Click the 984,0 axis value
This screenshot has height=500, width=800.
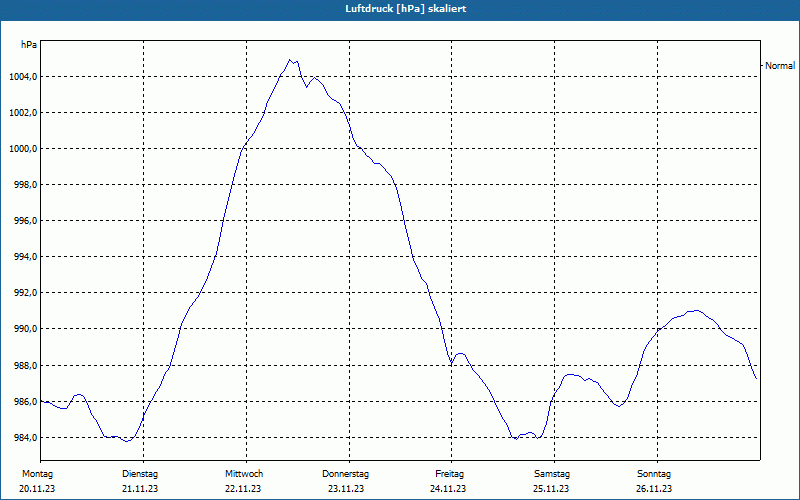click(x=25, y=438)
